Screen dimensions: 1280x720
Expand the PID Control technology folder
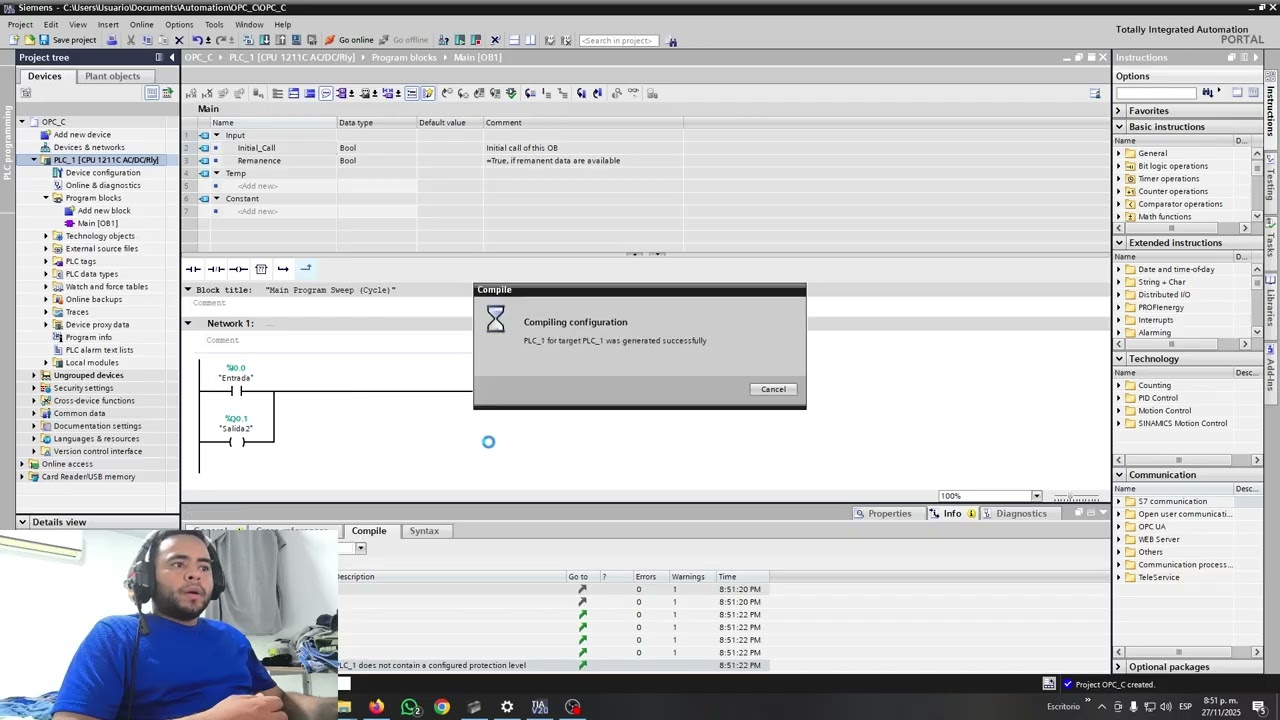[1119, 398]
